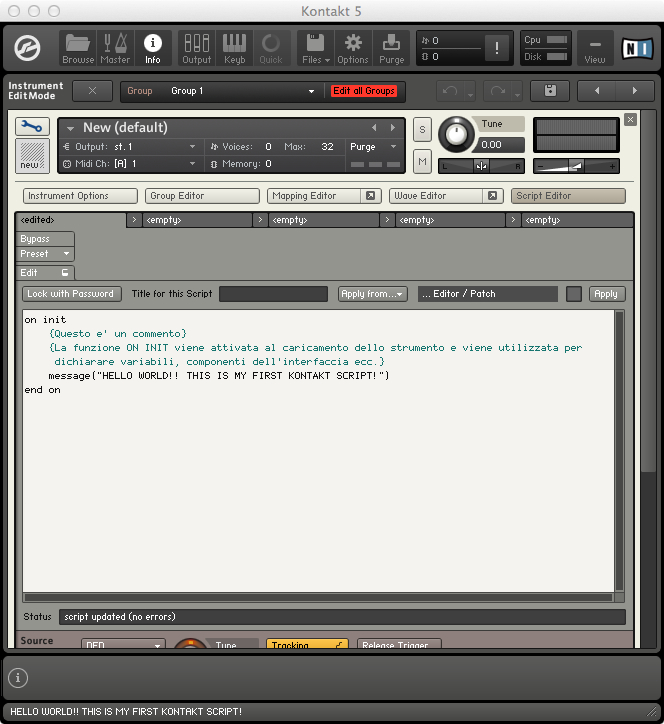
Task: Exit Instrument Edit Mode with X
Action: click(x=92, y=90)
